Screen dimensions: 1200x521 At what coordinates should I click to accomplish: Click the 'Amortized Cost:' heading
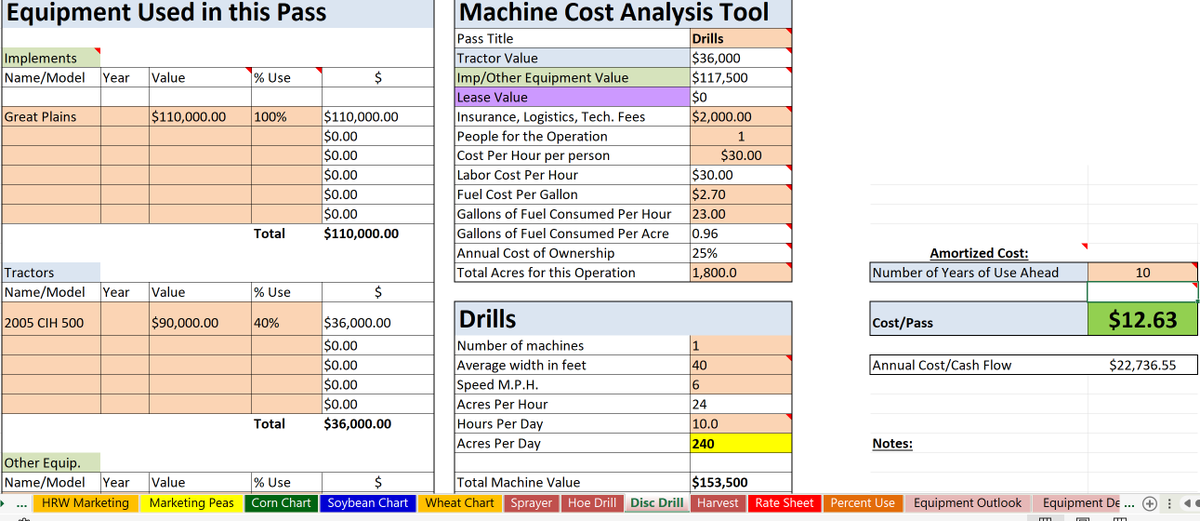coord(978,254)
